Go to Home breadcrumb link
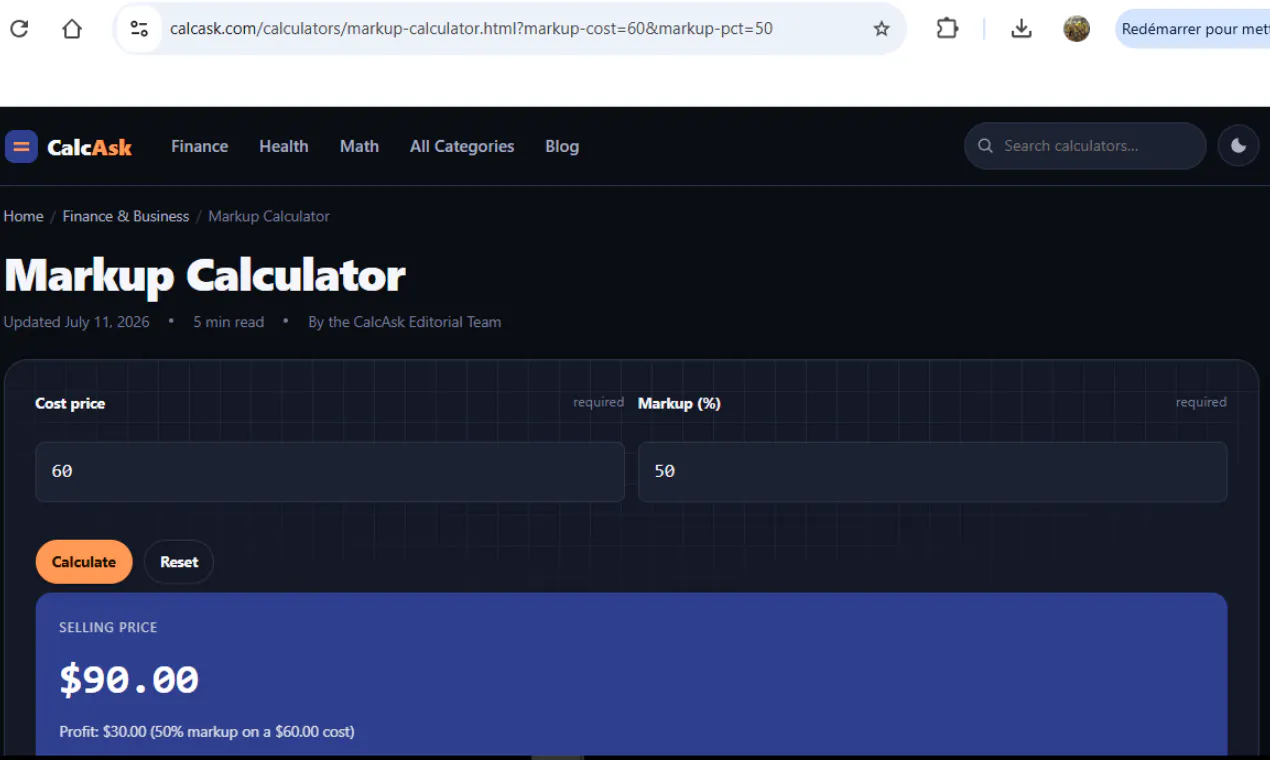Screen dimensions: 1270x760 coord(23,216)
